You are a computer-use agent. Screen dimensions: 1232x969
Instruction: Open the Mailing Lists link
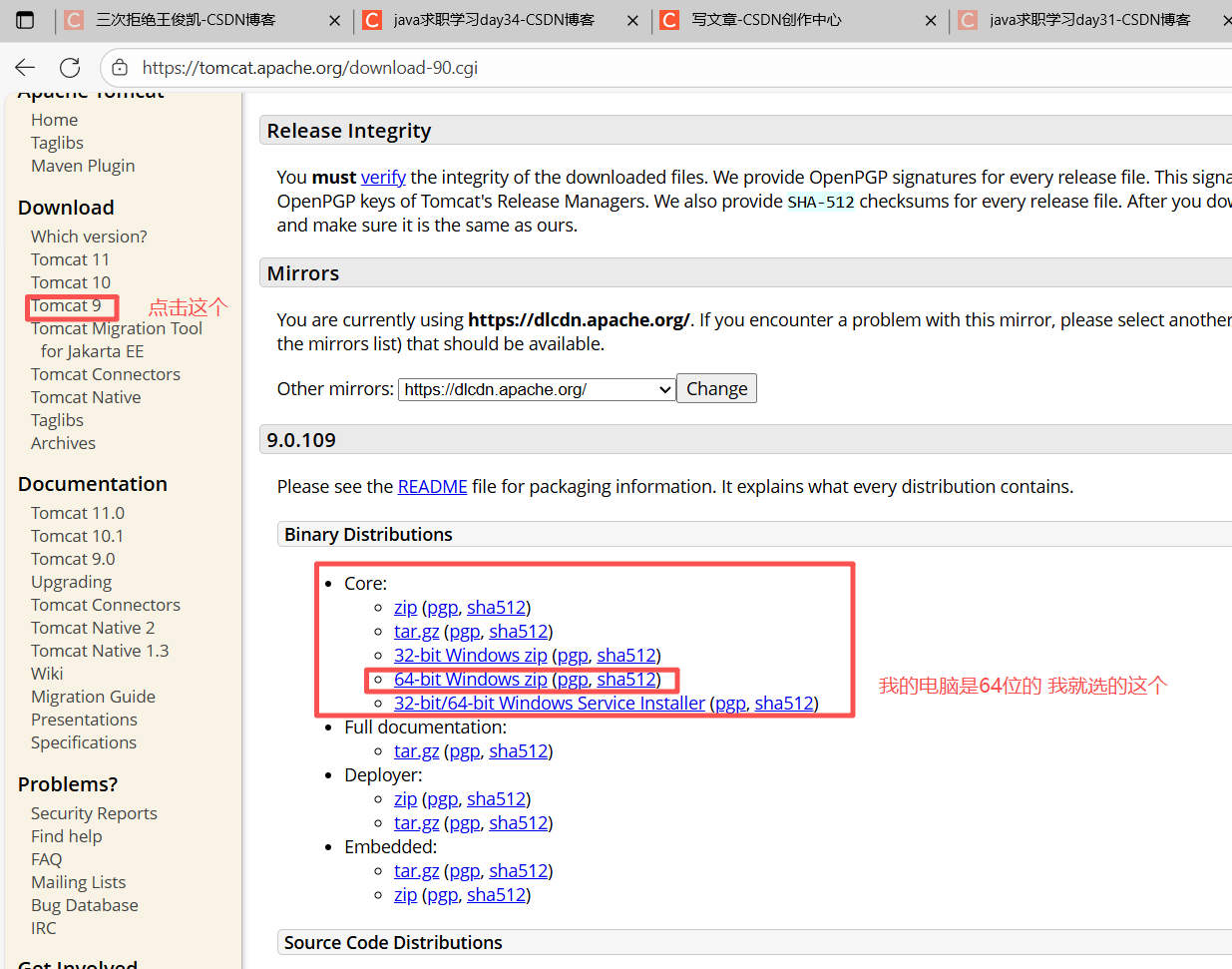[78, 882]
